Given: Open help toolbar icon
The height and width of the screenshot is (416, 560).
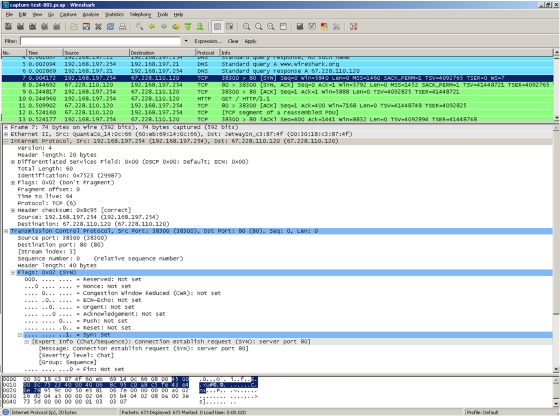Looking at the screenshot, I should click(354, 26).
